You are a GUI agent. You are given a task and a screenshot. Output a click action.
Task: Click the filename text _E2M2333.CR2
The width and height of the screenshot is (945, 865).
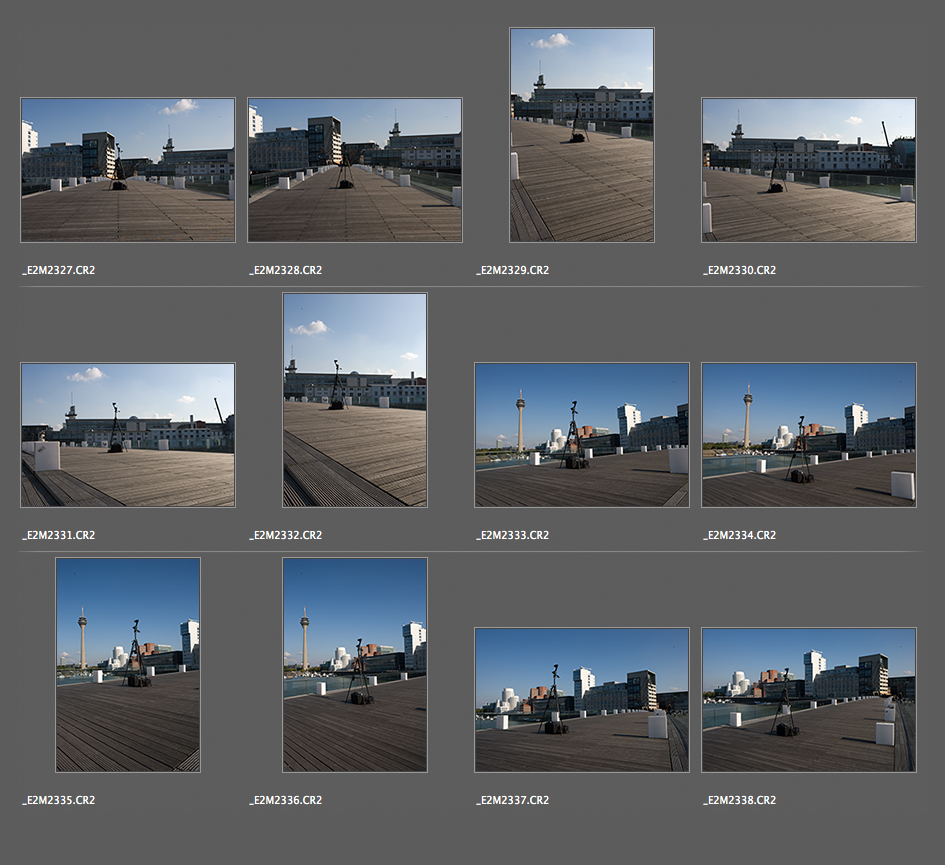point(512,535)
